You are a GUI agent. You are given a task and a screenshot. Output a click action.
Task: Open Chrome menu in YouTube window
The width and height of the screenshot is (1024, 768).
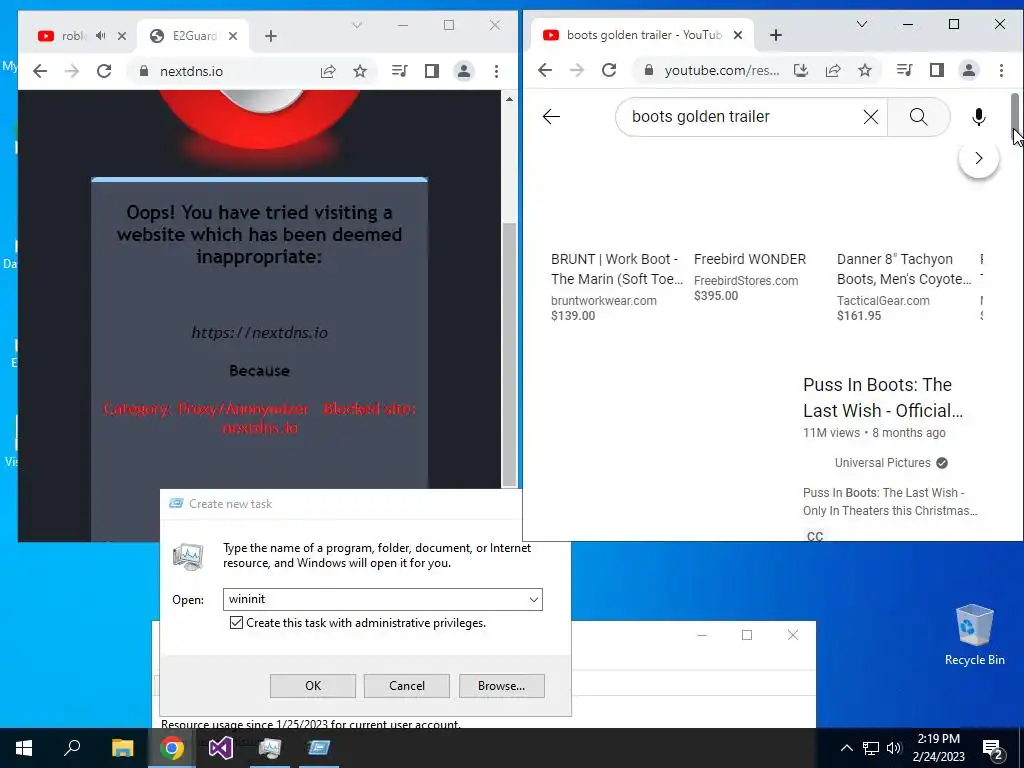1001,70
